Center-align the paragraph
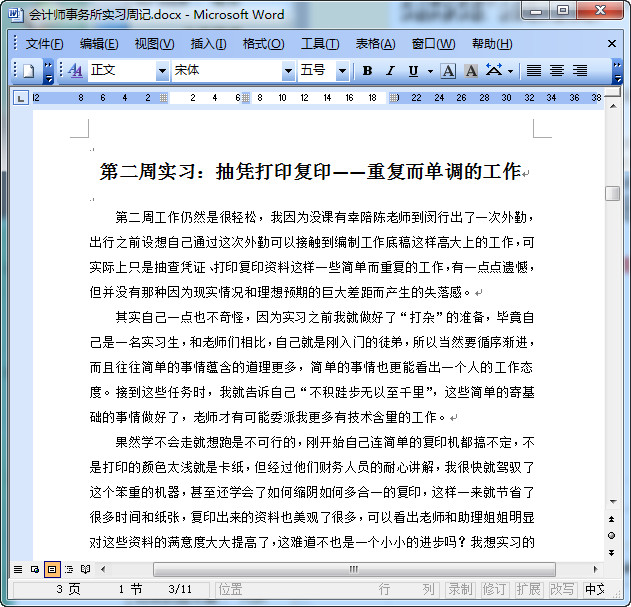The width and height of the screenshot is (631, 607). click(557, 71)
